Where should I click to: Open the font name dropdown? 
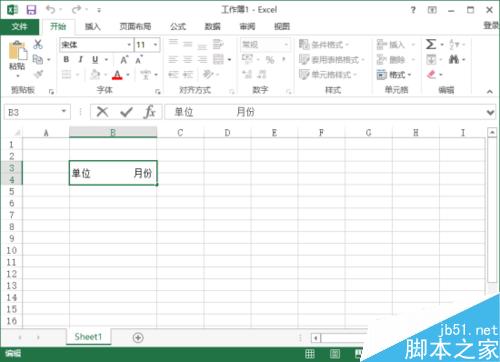point(129,45)
